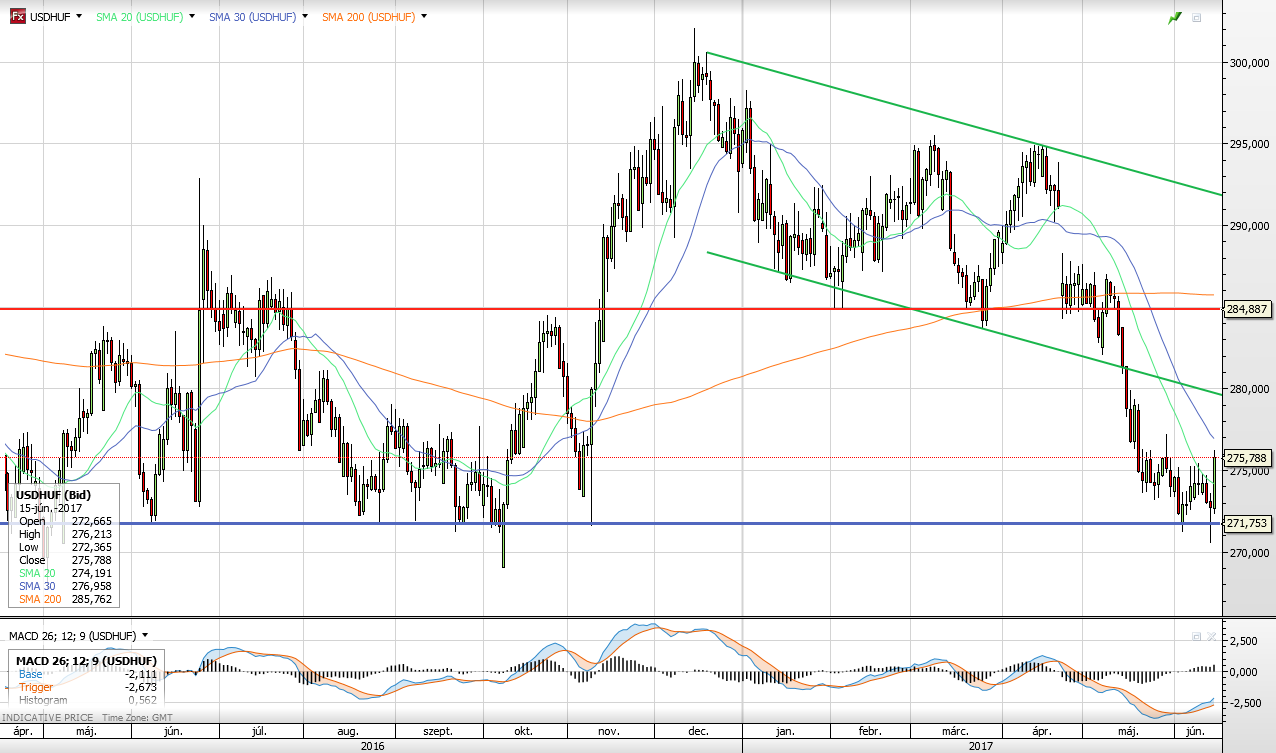Click the 2016 year label on time axis
1276x753 pixels.
372,746
